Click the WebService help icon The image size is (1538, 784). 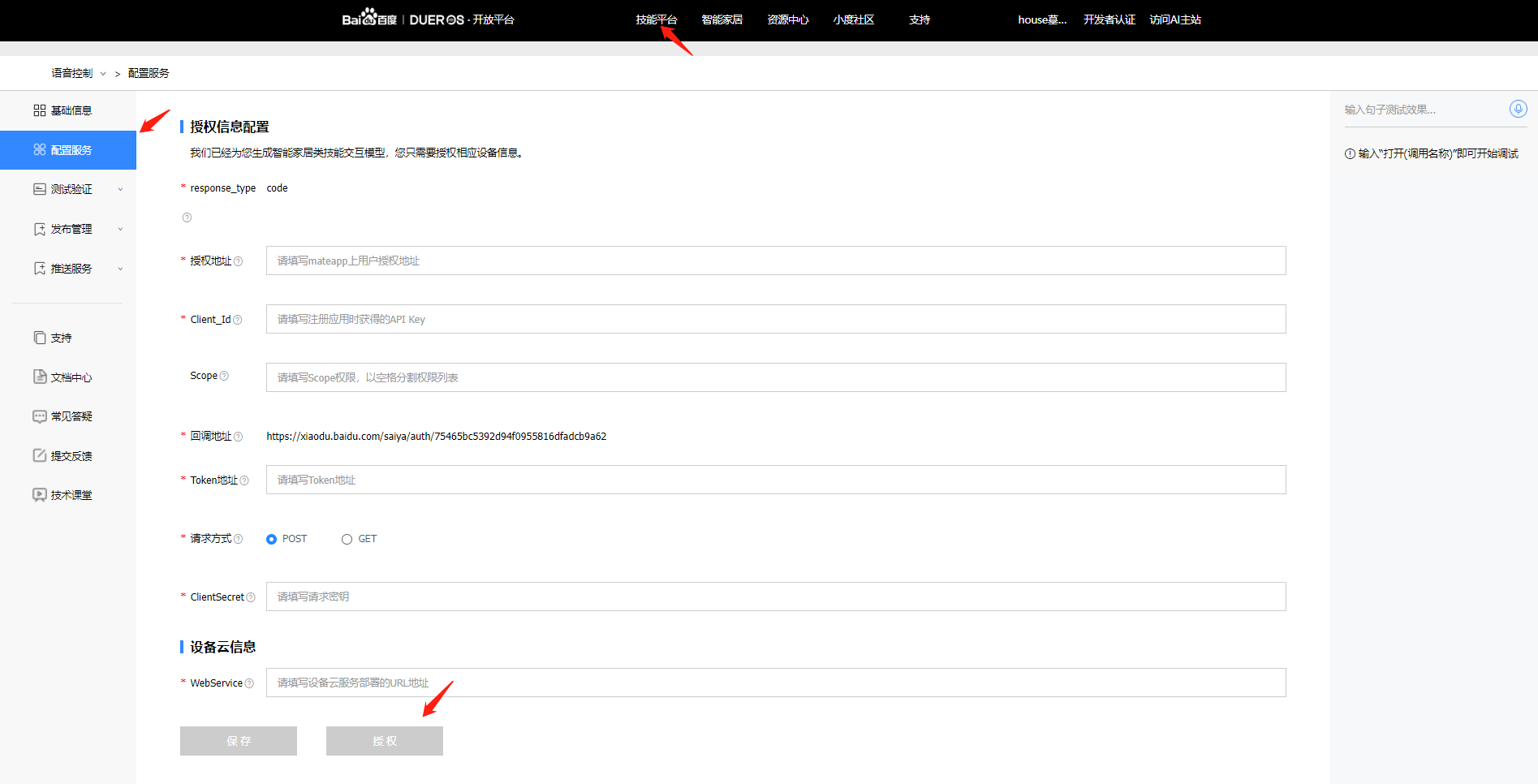(249, 683)
